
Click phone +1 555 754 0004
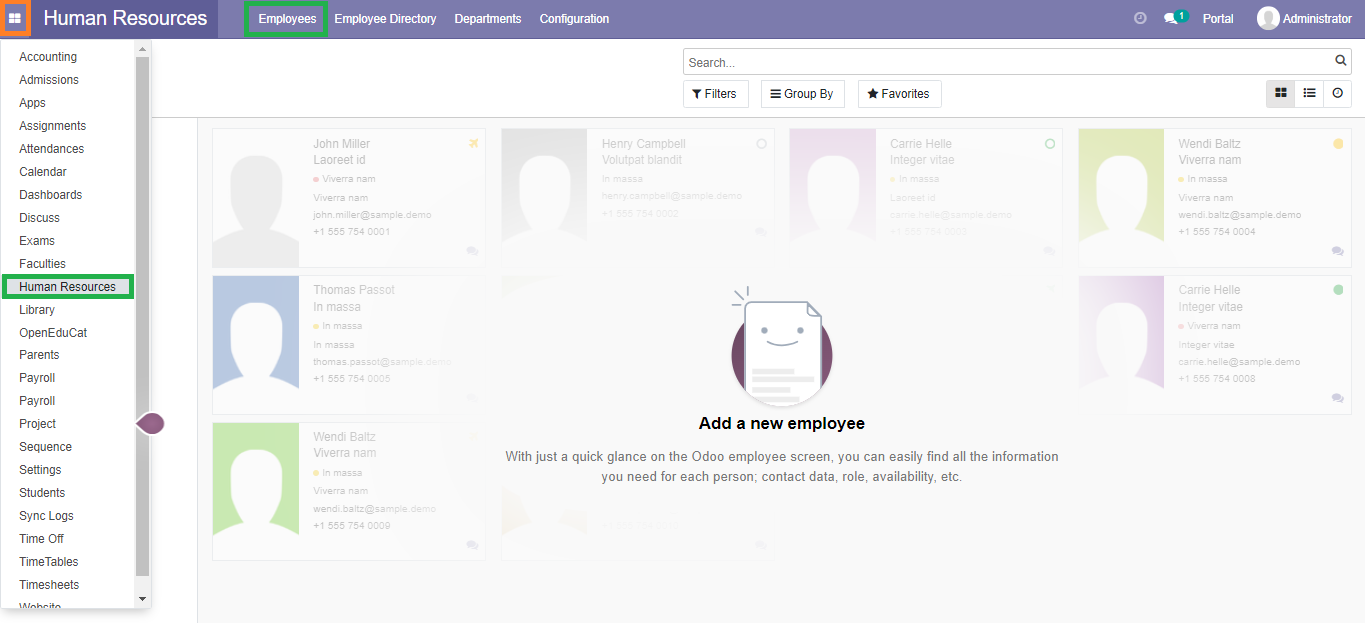1217,232
